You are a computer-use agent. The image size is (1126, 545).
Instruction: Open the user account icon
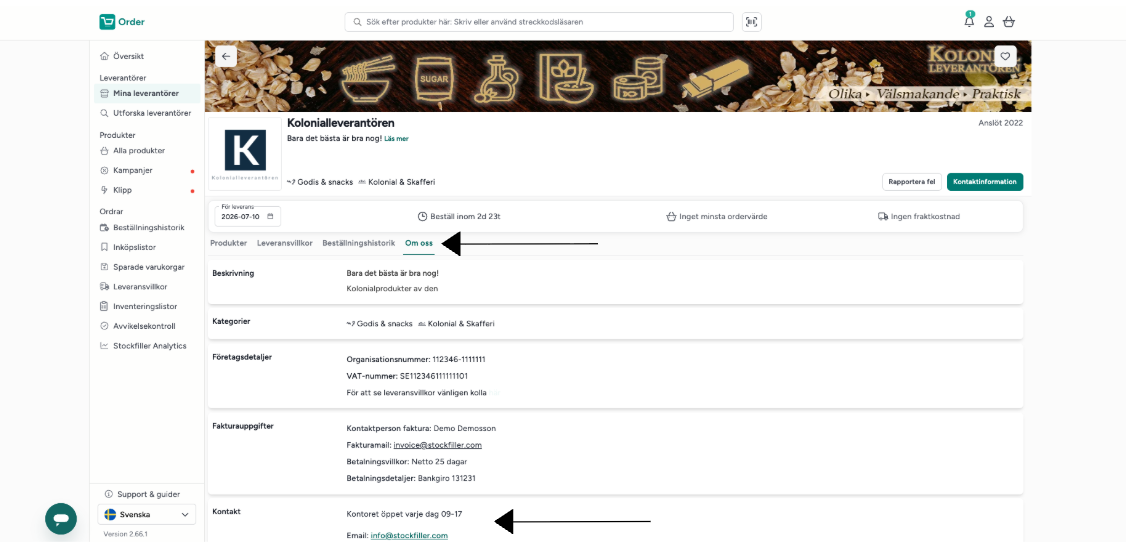[989, 22]
